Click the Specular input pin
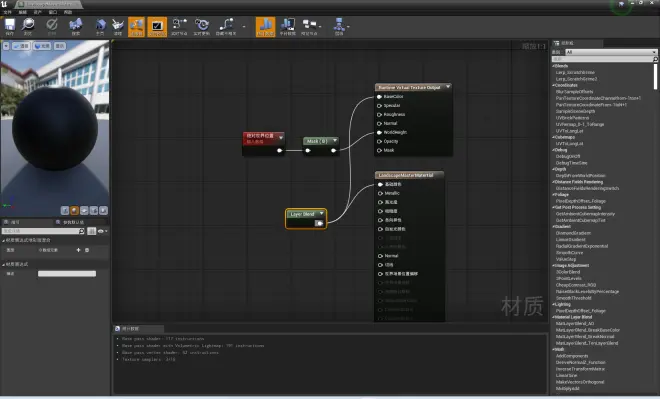The height and width of the screenshot is (399, 660). click(379, 106)
